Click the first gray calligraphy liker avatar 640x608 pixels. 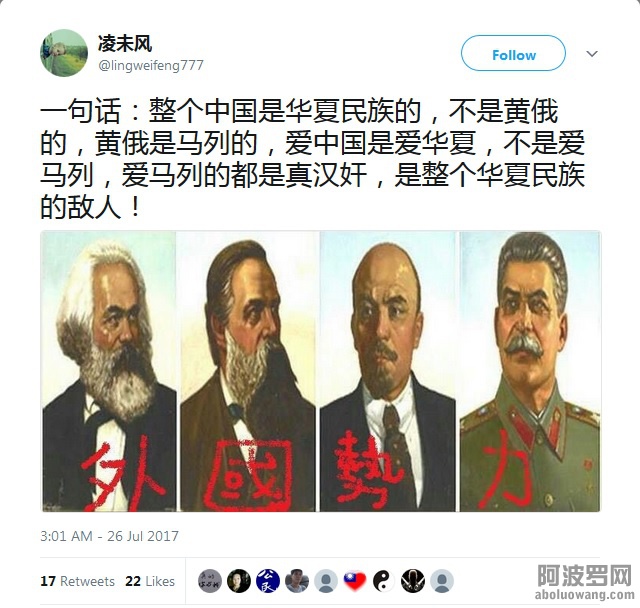[x=210, y=581]
